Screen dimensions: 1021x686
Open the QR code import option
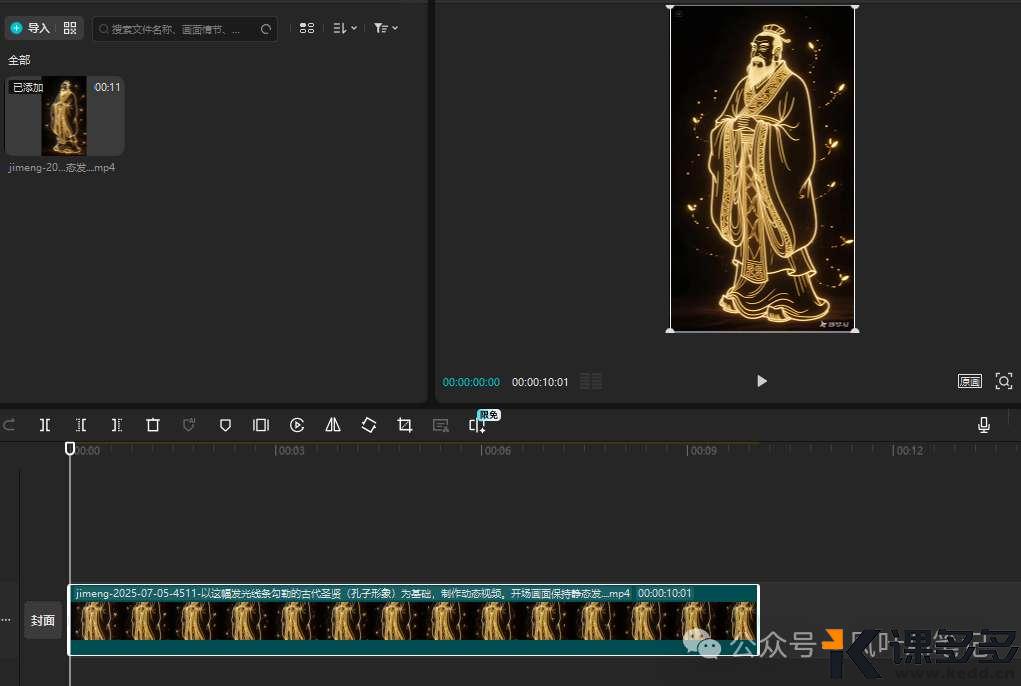70,28
